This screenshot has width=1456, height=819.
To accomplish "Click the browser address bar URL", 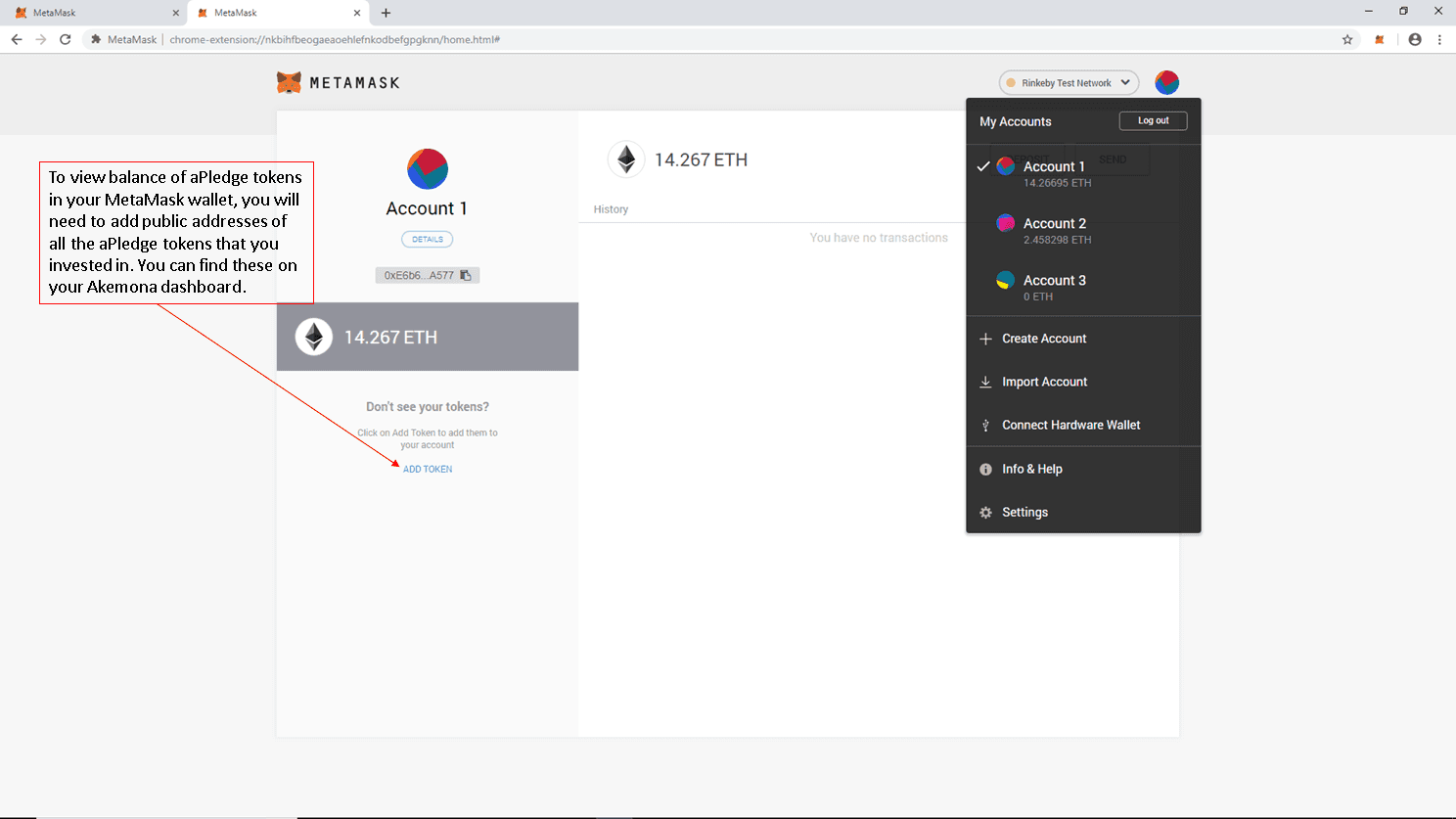I will (x=335, y=39).
